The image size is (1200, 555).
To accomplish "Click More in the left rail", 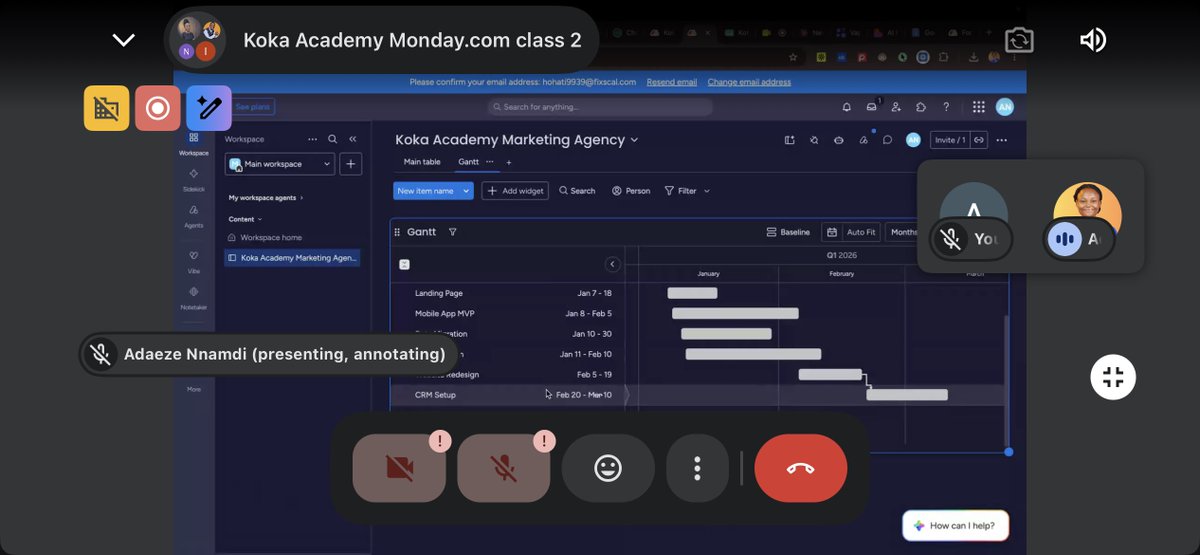I will [194, 389].
